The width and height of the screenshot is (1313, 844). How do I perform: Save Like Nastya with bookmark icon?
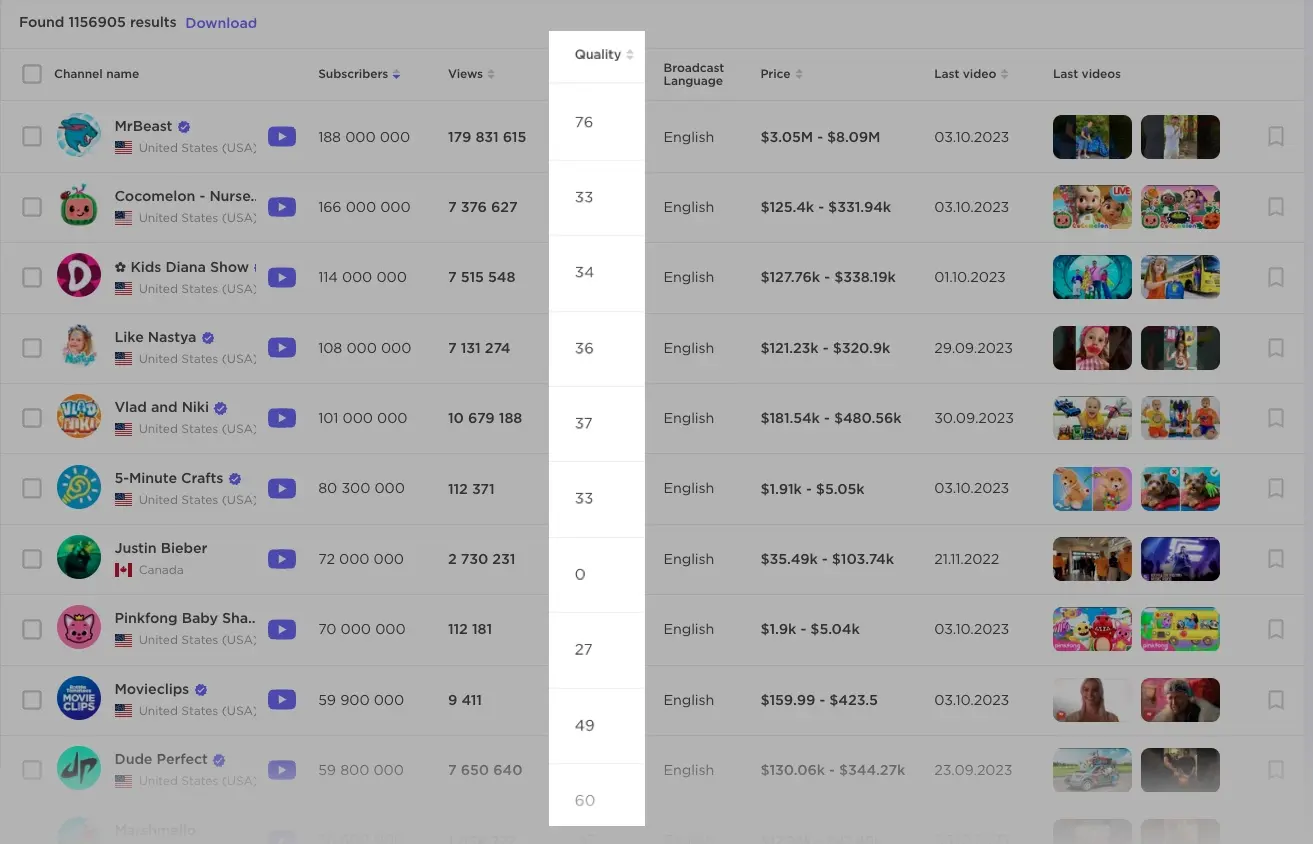(x=1275, y=348)
